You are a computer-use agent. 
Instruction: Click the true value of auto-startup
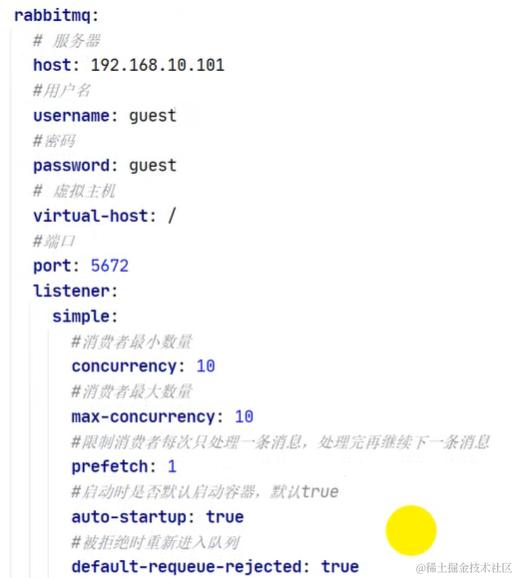click(224, 517)
